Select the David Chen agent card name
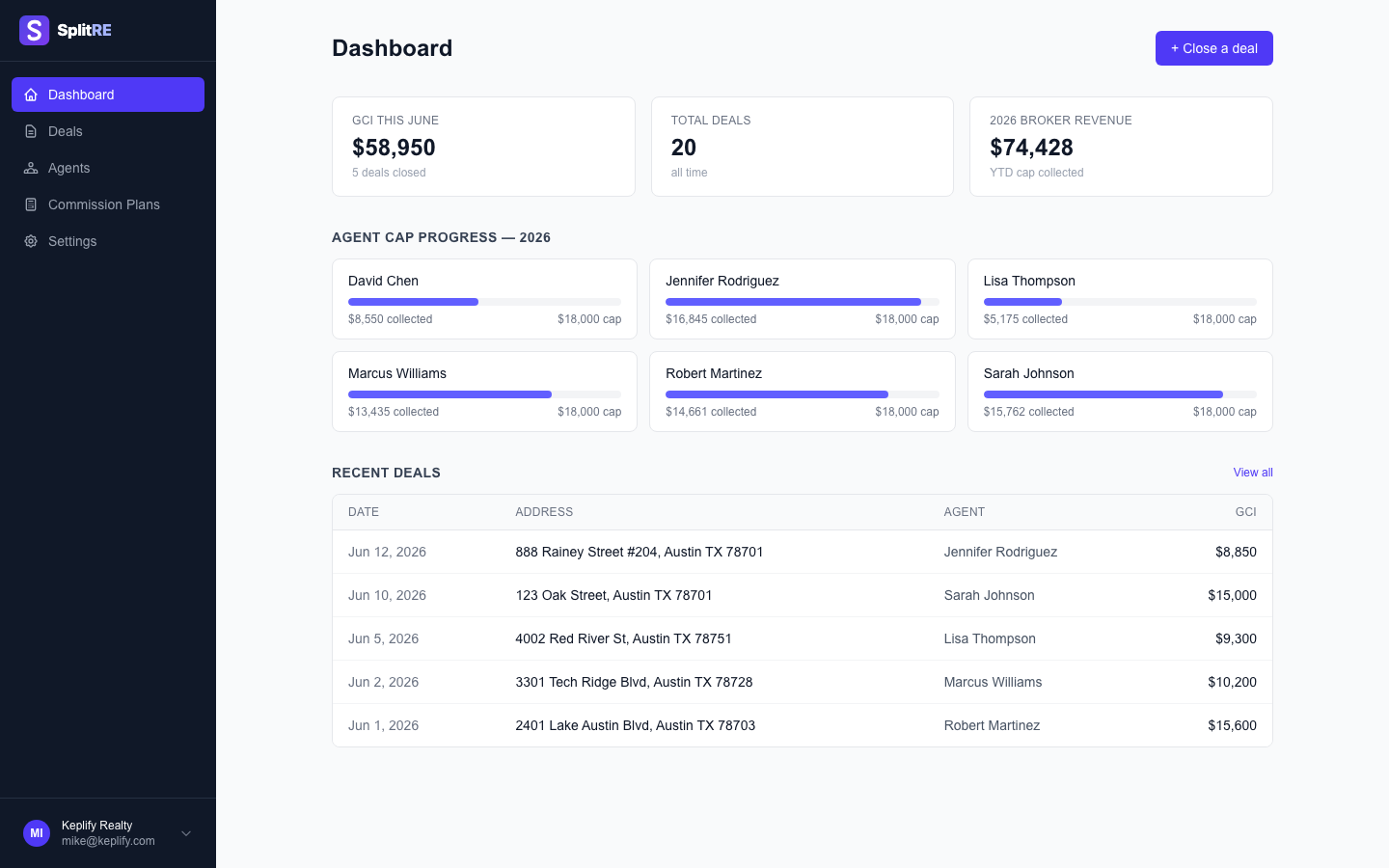This screenshot has width=1389, height=868. pyautogui.click(x=383, y=281)
